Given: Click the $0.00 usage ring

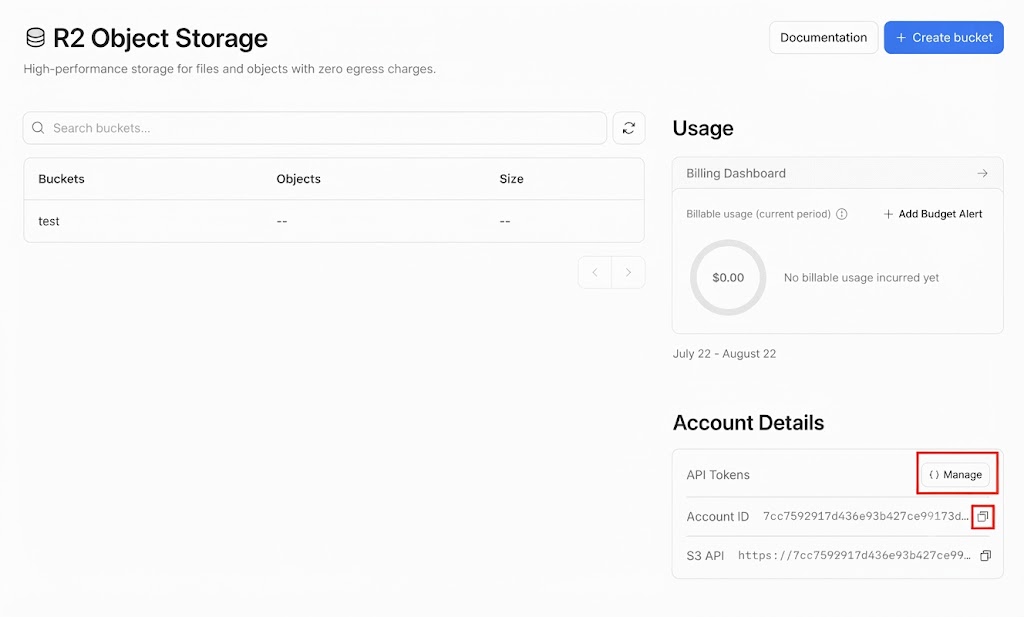Looking at the screenshot, I should [728, 277].
